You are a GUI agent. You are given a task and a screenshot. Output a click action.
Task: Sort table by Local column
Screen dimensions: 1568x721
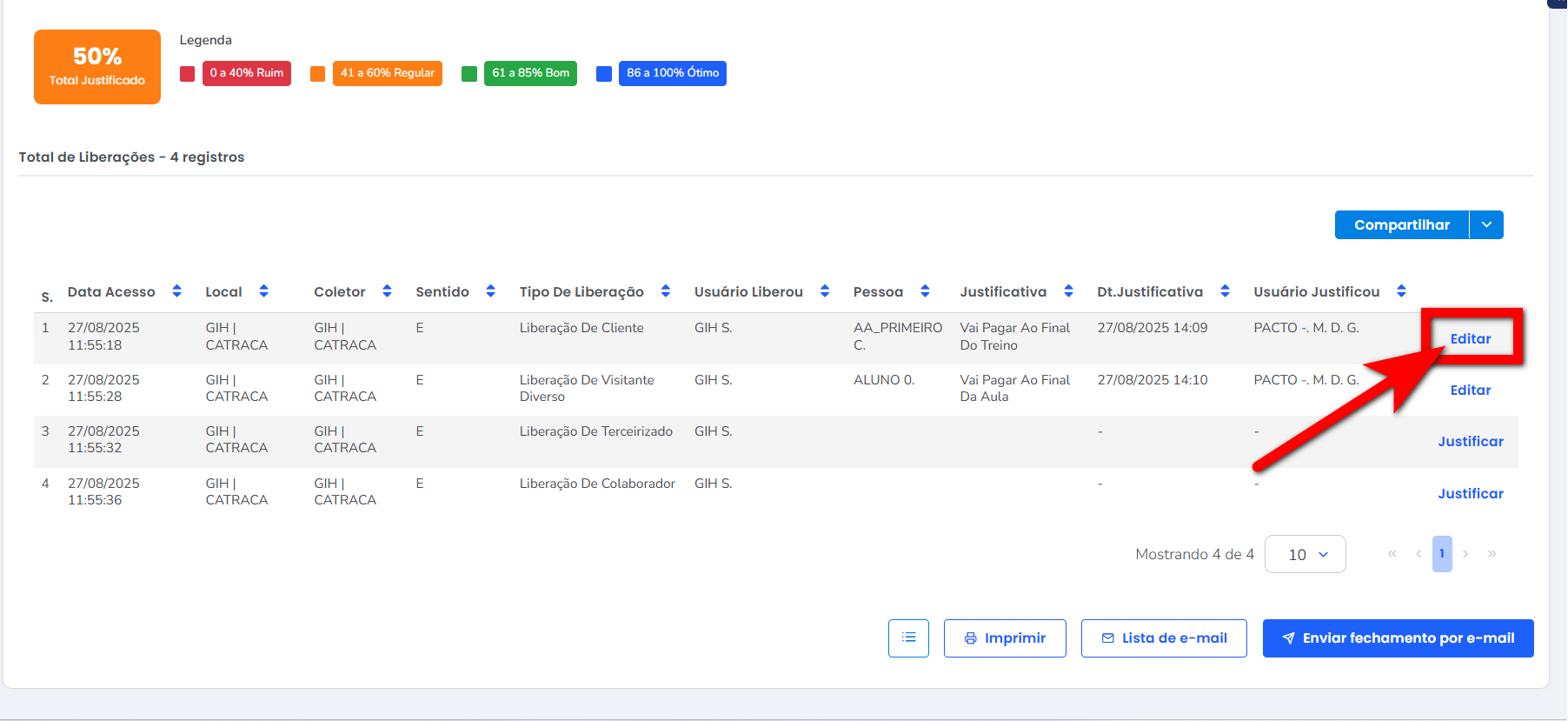[x=263, y=291]
